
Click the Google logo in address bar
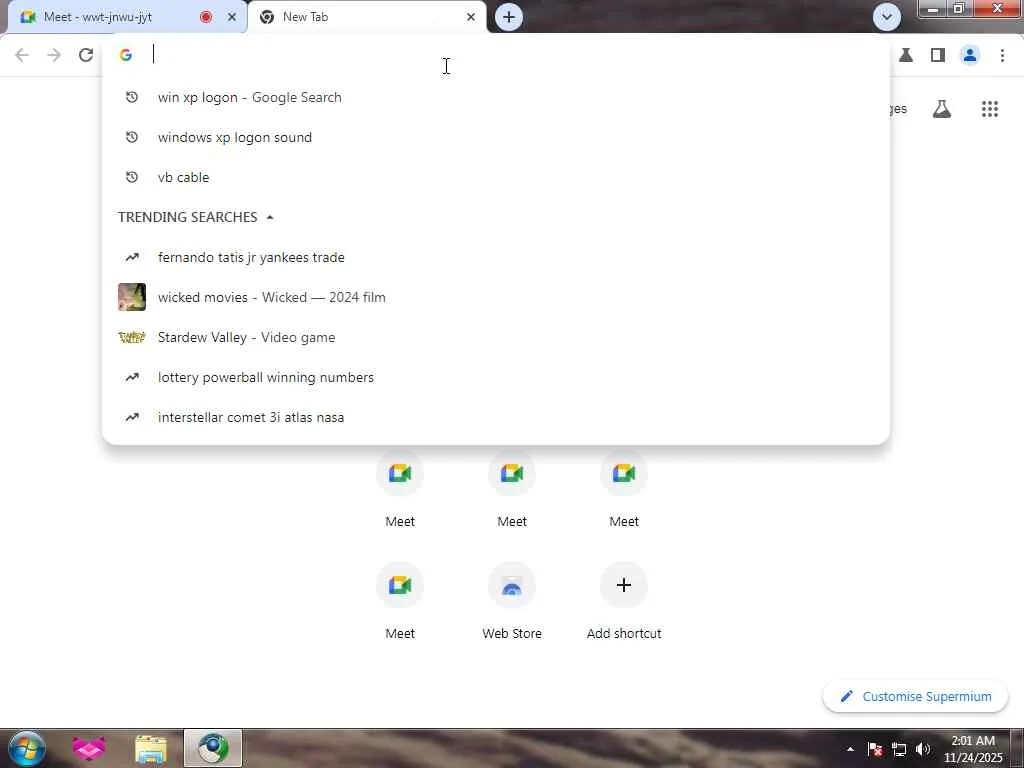coord(126,55)
